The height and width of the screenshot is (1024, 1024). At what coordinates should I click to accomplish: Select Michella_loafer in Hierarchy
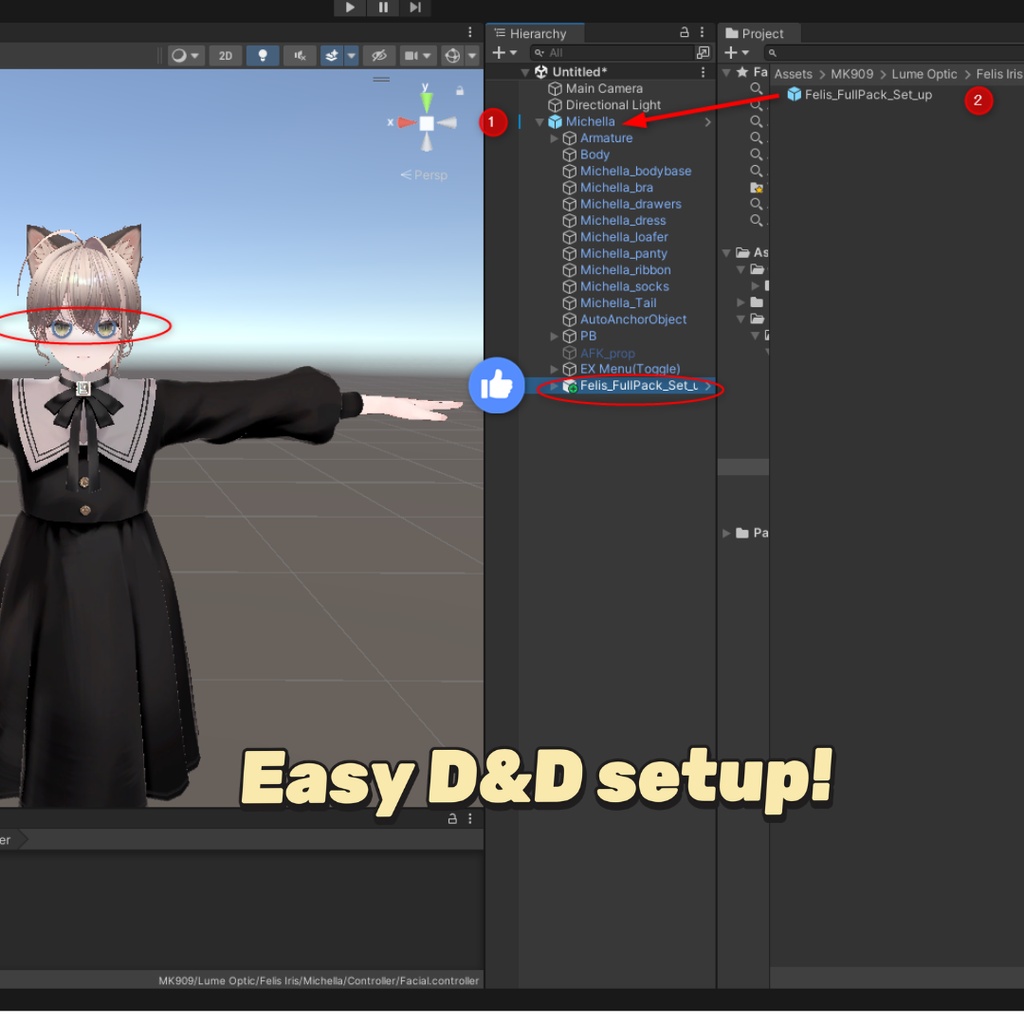click(x=624, y=237)
